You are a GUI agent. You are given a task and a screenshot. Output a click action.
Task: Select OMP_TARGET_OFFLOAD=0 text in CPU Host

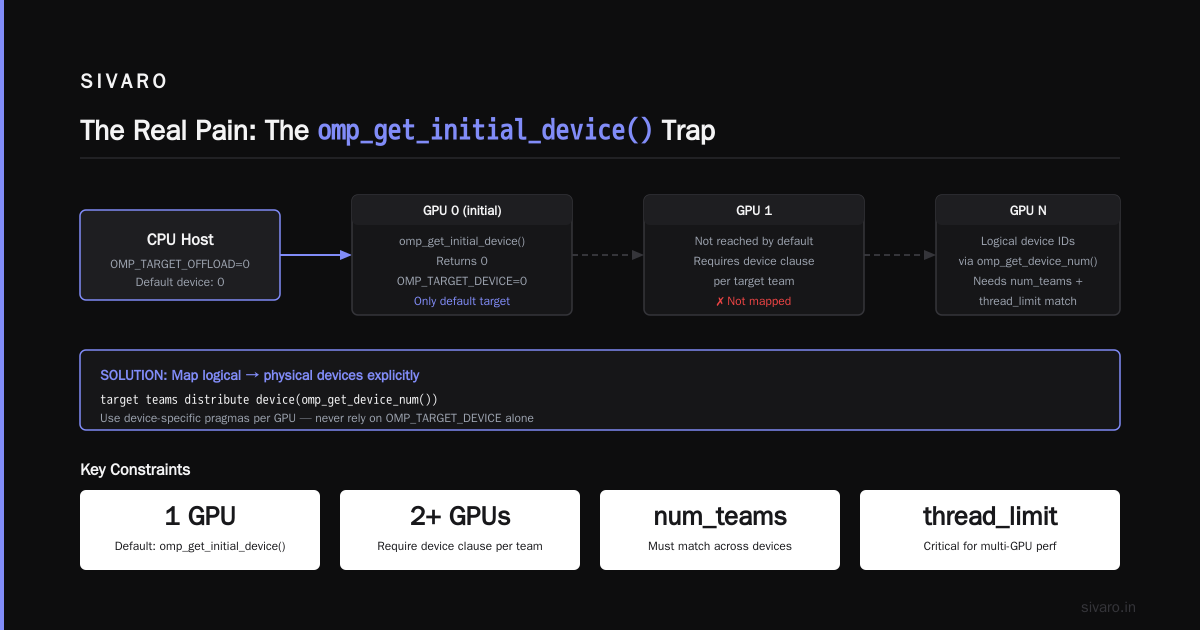click(180, 264)
